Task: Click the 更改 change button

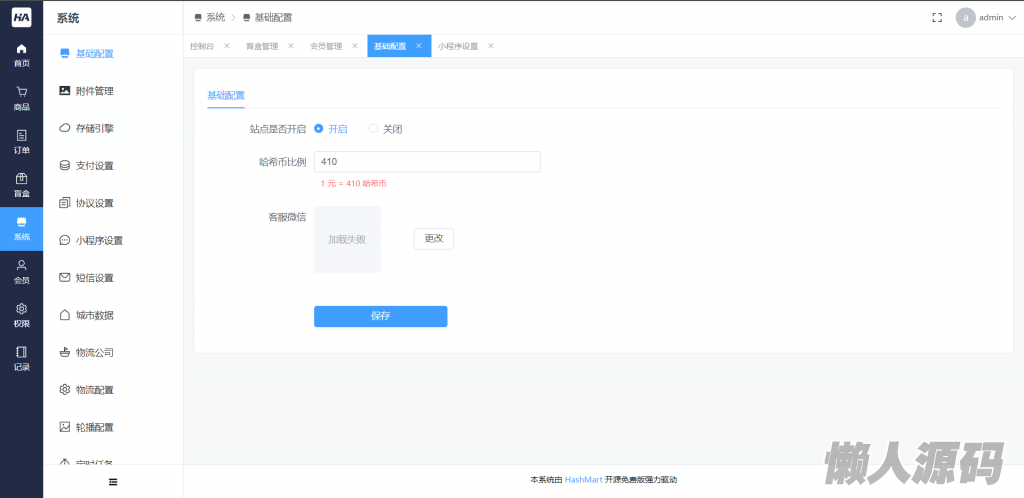Action: pyautogui.click(x=433, y=239)
